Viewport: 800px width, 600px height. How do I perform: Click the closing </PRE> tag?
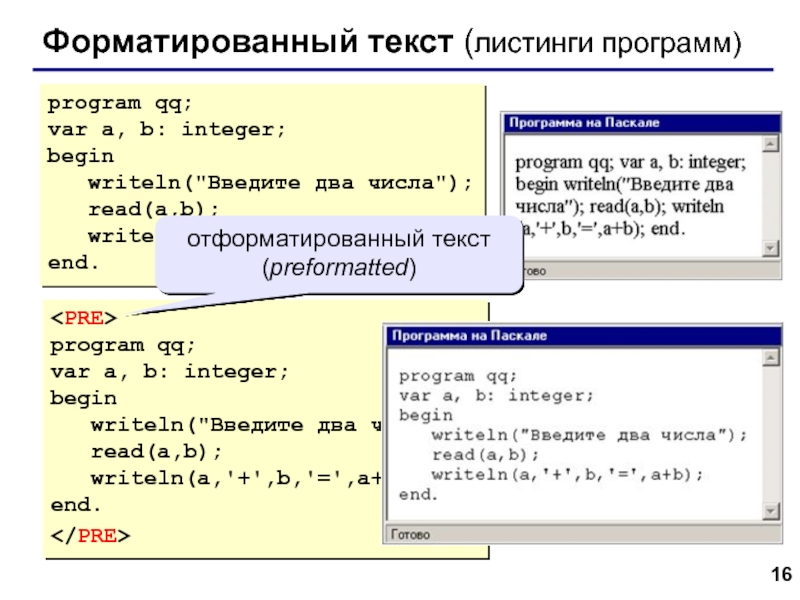click(x=88, y=535)
